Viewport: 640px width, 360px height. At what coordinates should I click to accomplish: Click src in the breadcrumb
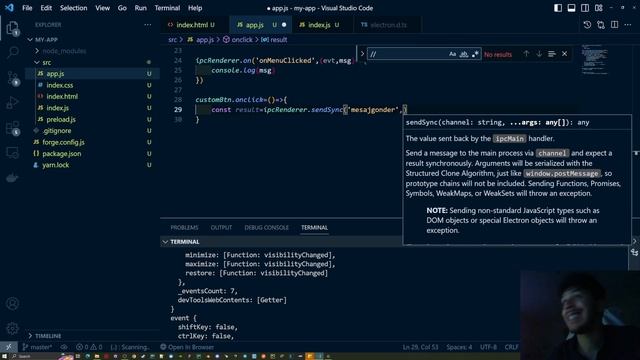pyautogui.click(x=173, y=40)
